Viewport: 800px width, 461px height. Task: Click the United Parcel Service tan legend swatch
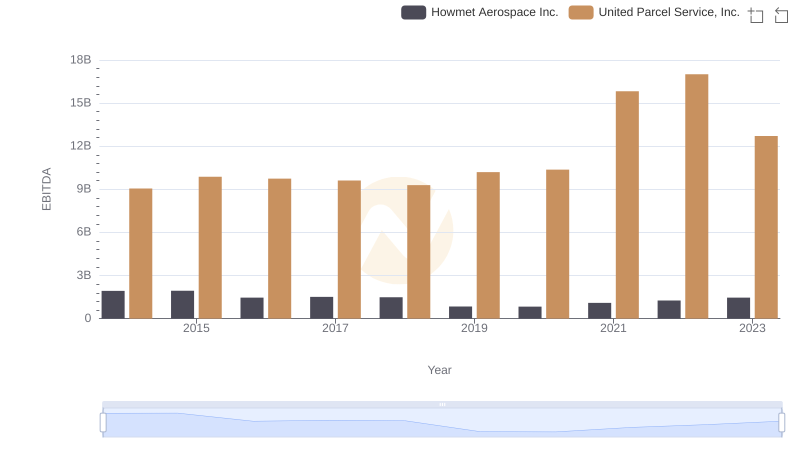pos(581,12)
